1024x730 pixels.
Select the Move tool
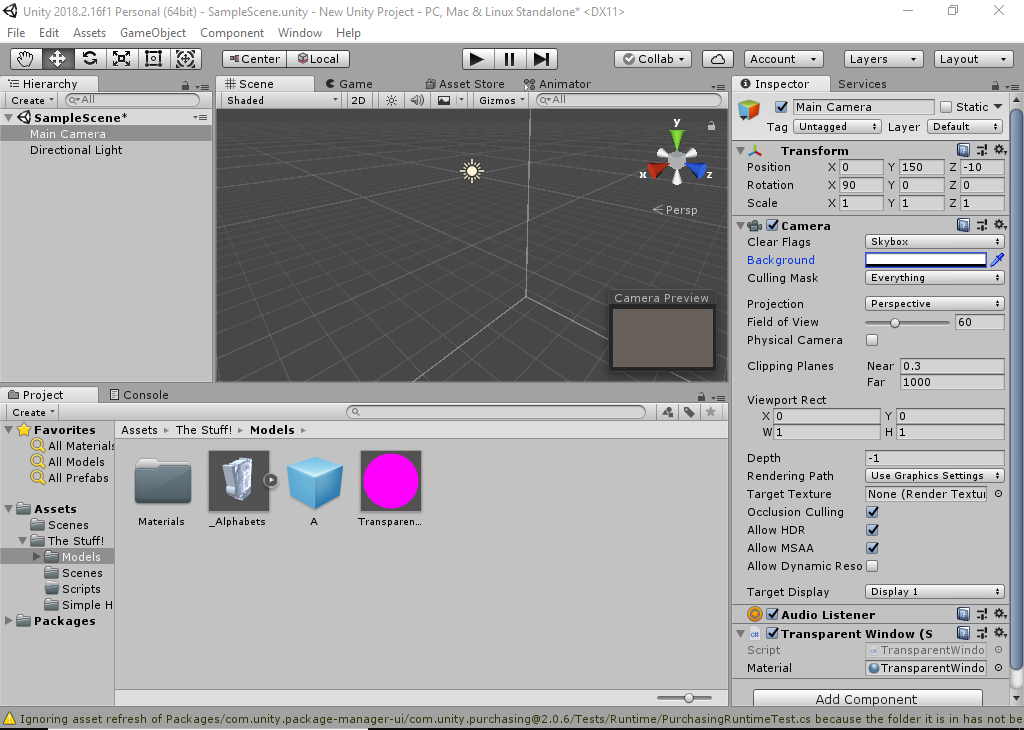(x=57, y=59)
